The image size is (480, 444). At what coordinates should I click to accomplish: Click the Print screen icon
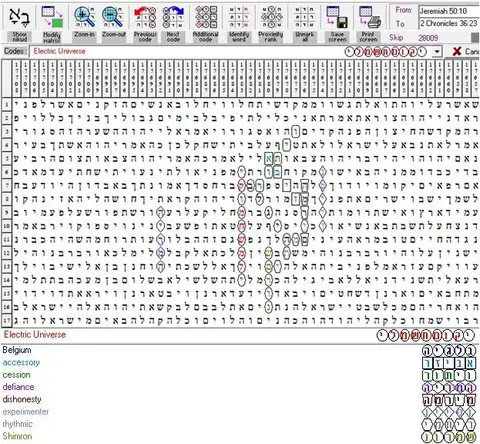coord(370,17)
